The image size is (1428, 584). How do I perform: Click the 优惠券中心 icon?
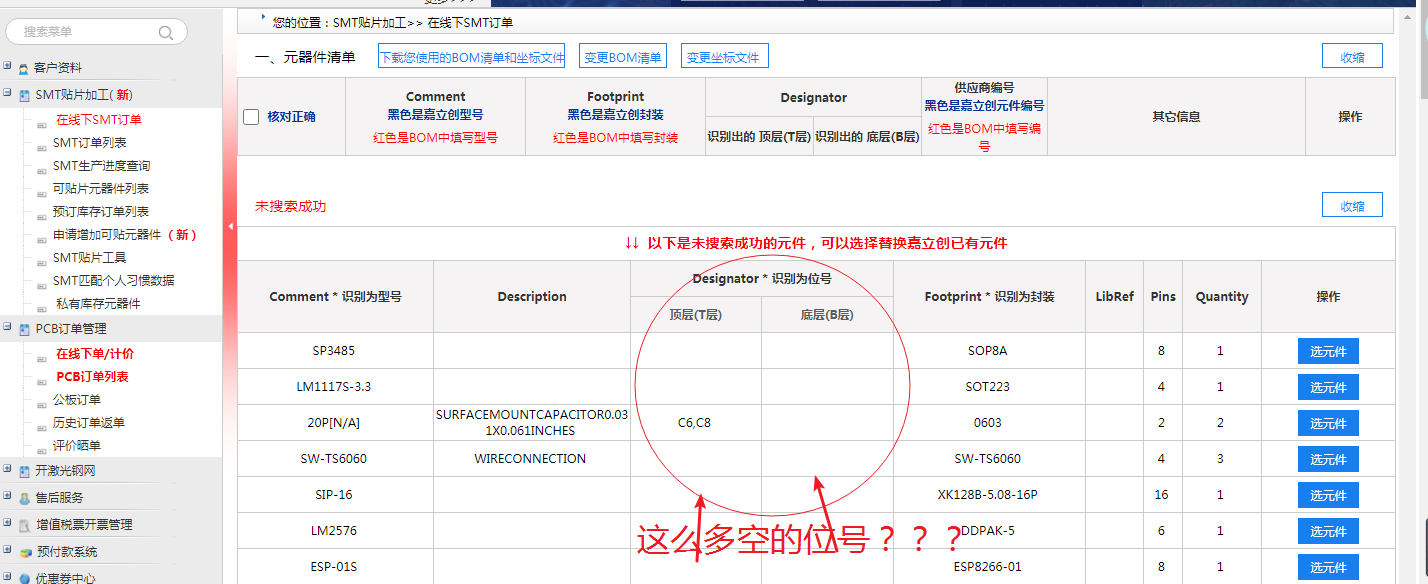(25, 578)
